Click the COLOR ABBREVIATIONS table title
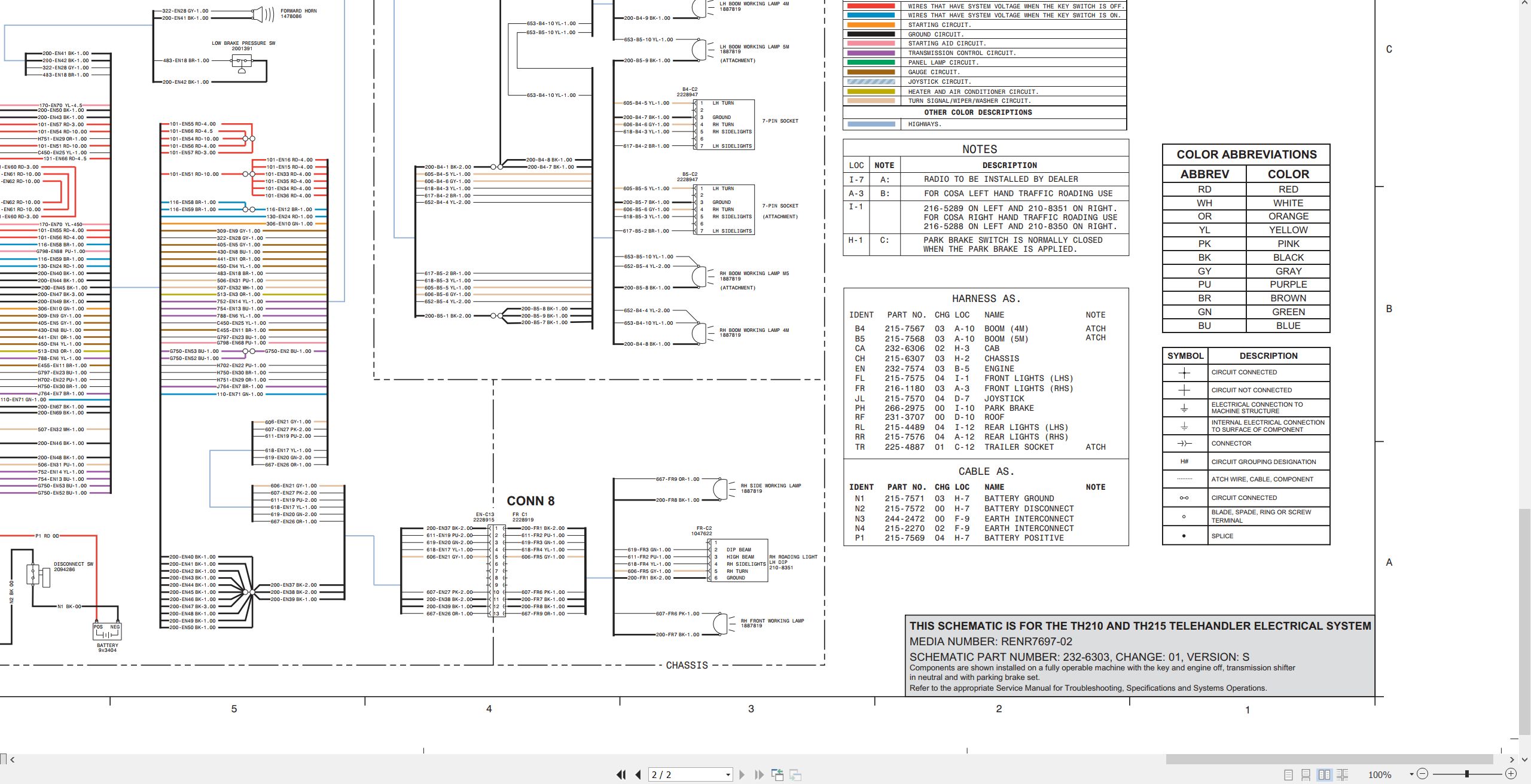This screenshot has width=1531, height=784. [1246, 154]
